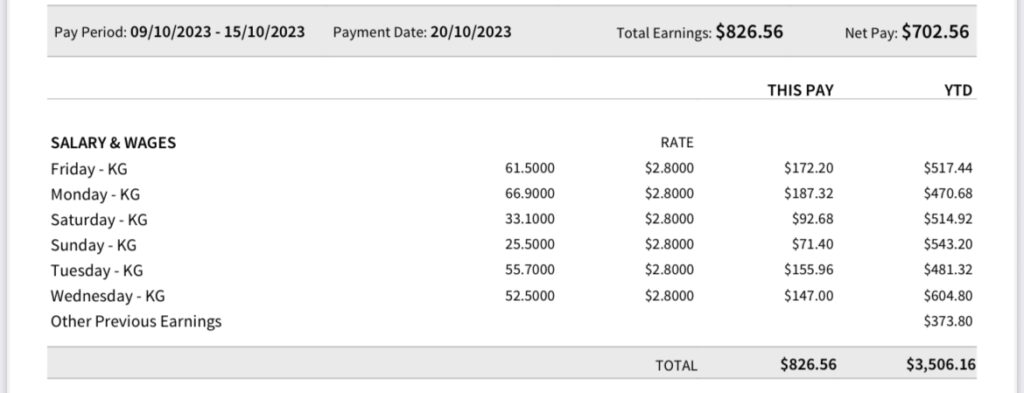Screen dimensions: 1024x393
Task: Select Sunday YTD amount $543.20
Action: (x=948, y=245)
